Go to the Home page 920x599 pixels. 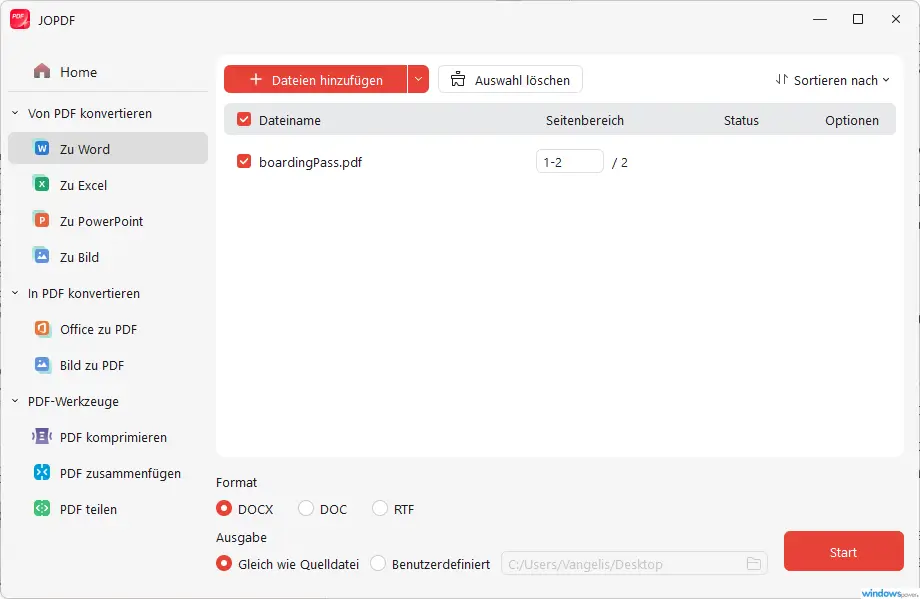click(x=70, y=72)
